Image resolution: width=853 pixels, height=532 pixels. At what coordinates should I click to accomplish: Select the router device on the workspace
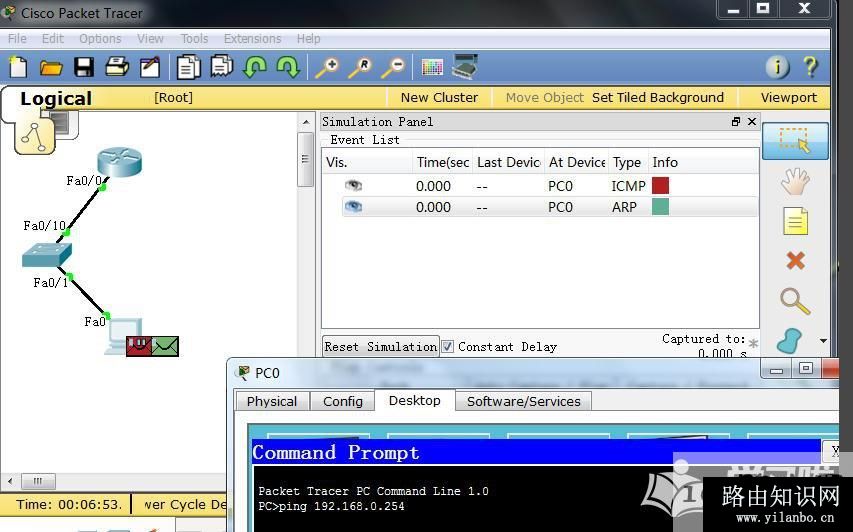(x=120, y=162)
